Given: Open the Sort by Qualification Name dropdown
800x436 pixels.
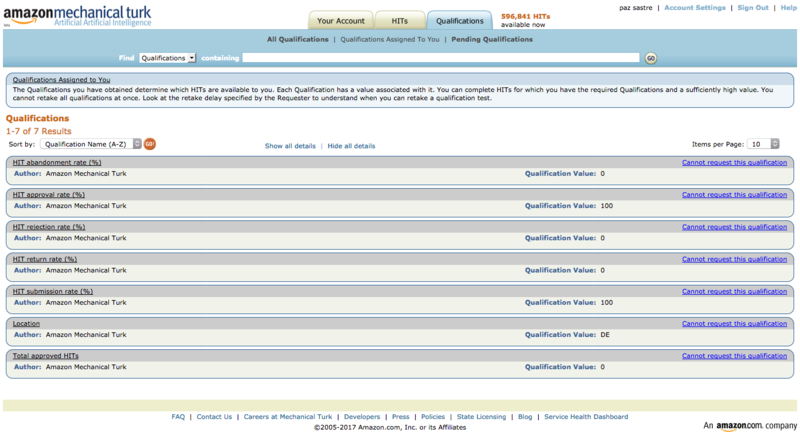Looking at the screenshot, I should point(91,144).
